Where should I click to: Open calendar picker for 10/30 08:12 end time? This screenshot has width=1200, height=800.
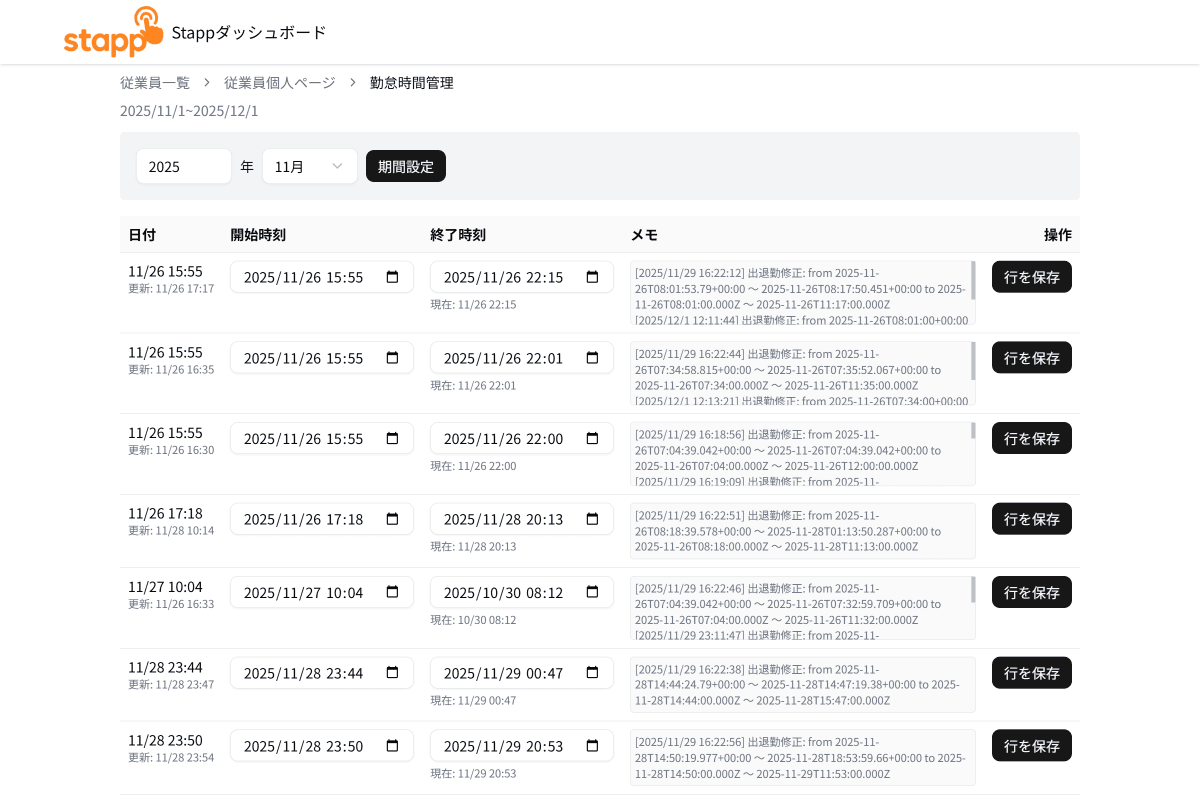click(592, 592)
